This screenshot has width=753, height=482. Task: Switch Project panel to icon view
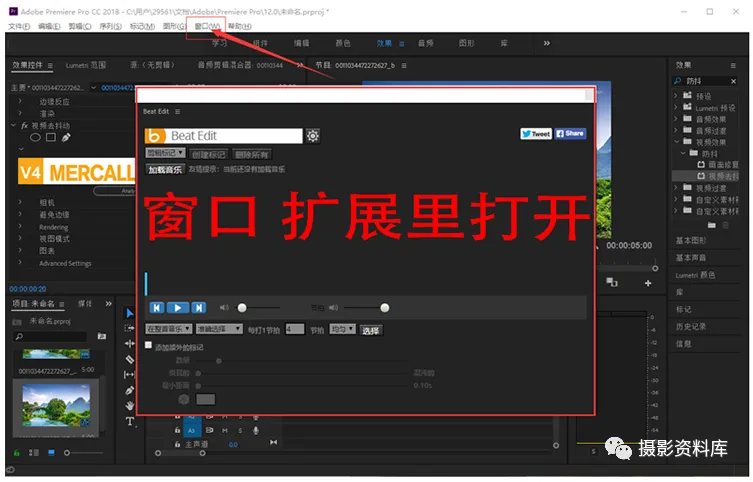tap(51, 453)
